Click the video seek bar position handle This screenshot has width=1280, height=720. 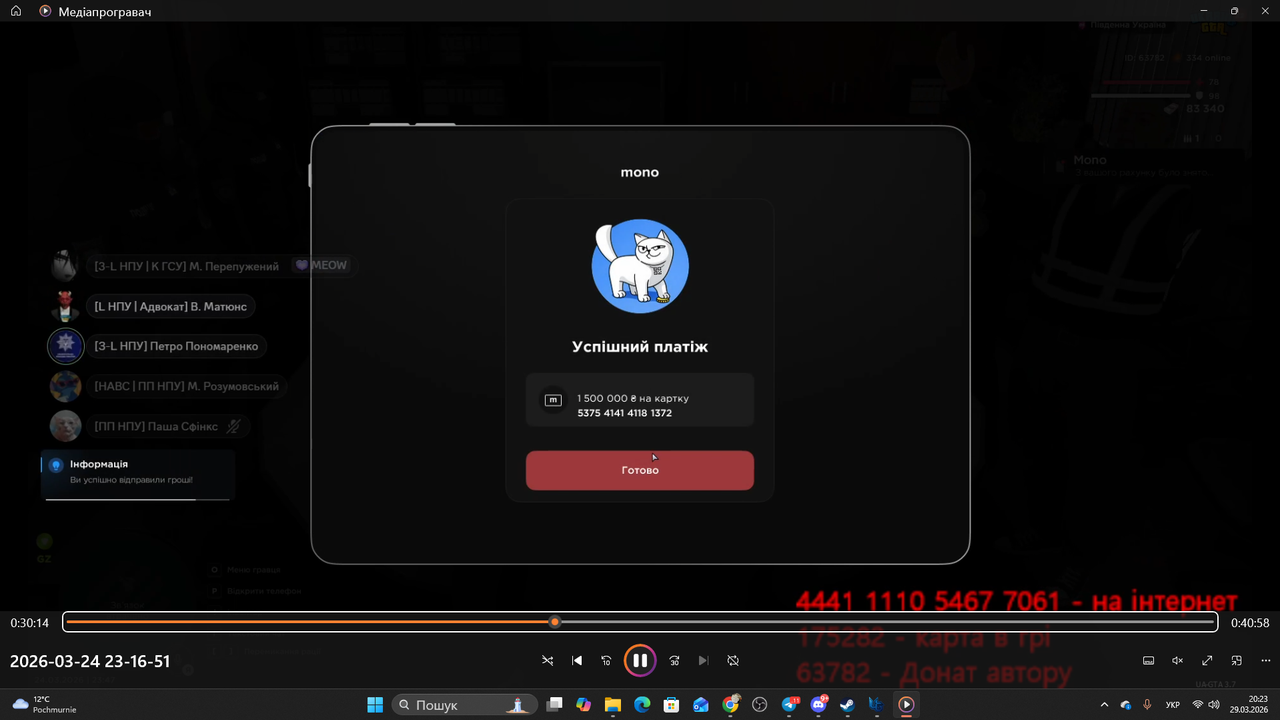click(x=555, y=622)
